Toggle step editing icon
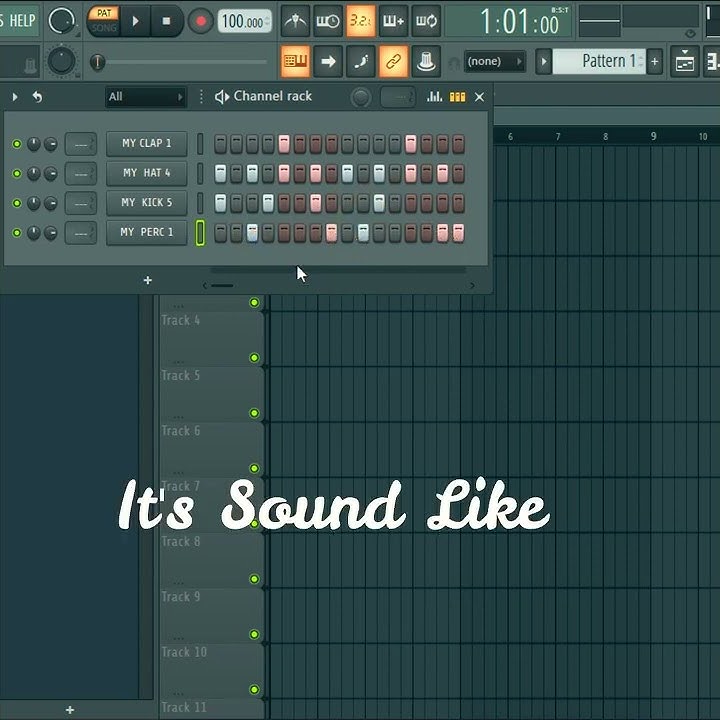720x720 pixels. (361, 61)
